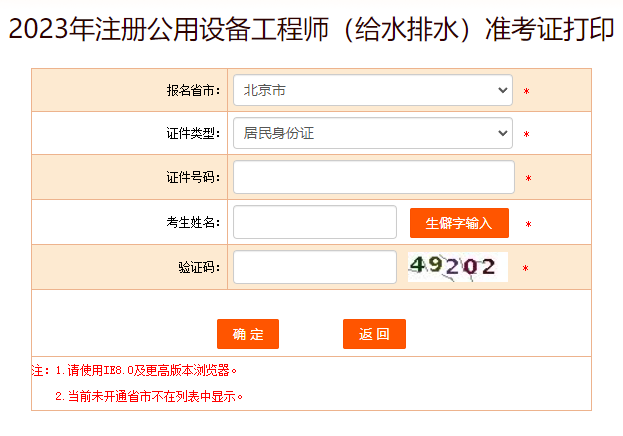
Task: Click the red asterisk beside captcha image
Action: coord(525,269)
